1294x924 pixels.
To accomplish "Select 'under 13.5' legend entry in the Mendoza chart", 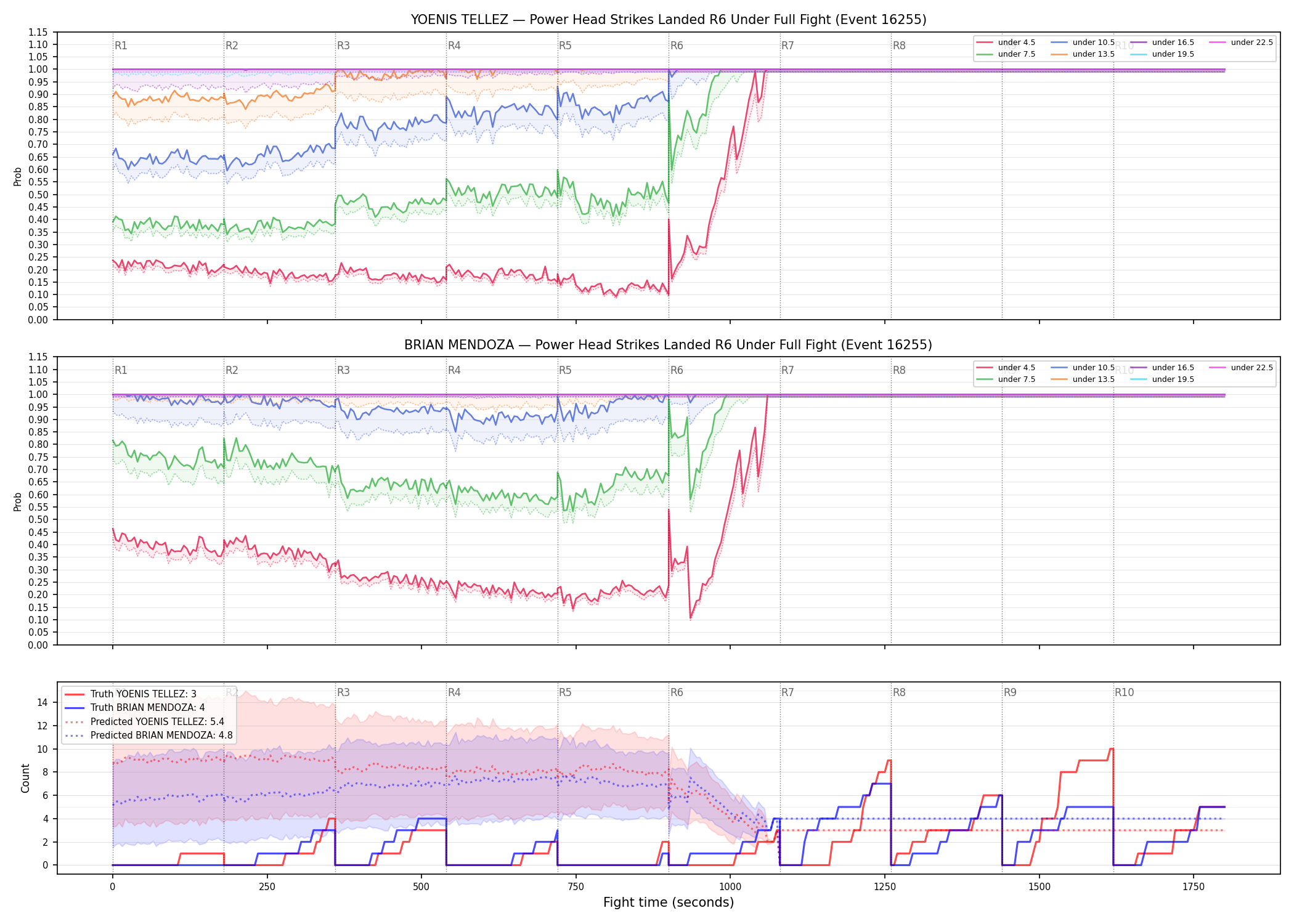I will pos(1083,379).
